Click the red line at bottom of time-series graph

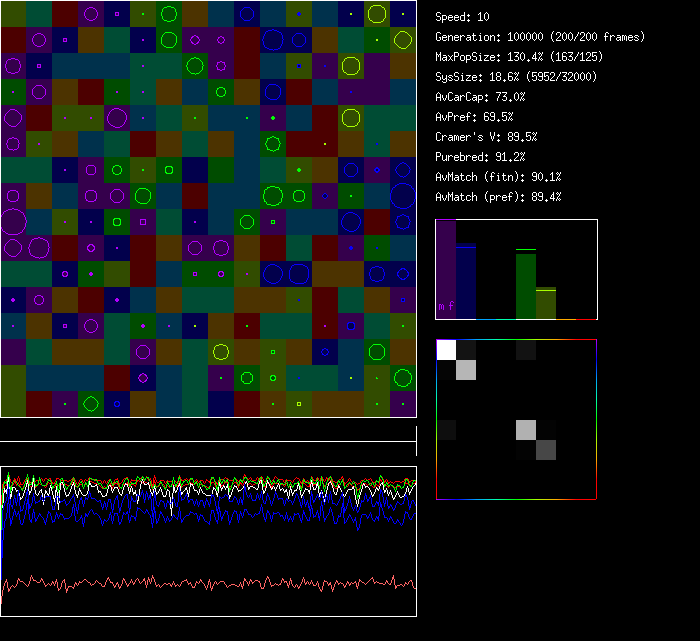point(208,582)
